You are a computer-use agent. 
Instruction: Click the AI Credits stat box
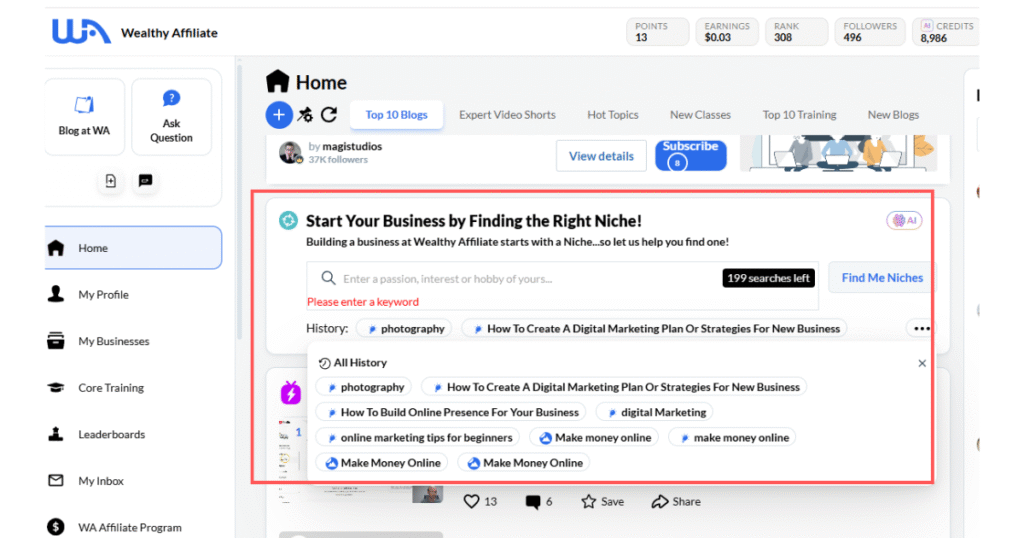pyautogui.click(x=946, y=31)
